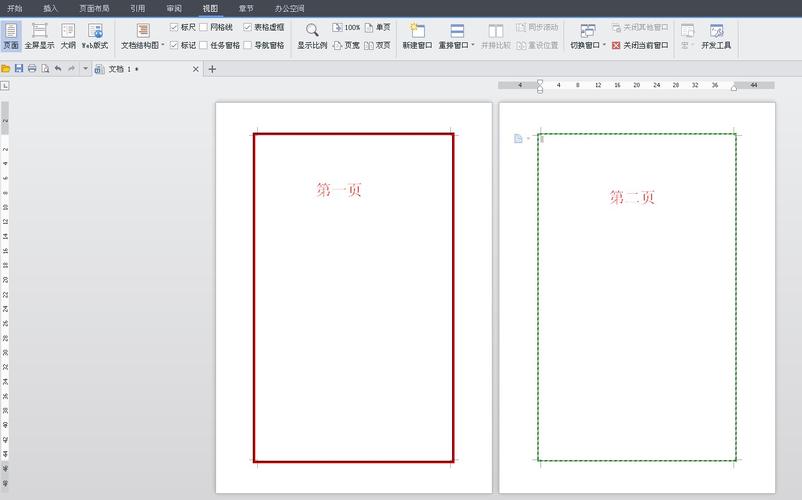The height and width of the screenshot is (500, 802).
Task: Open the 引用 (References) tab
Action: point(137,8)
